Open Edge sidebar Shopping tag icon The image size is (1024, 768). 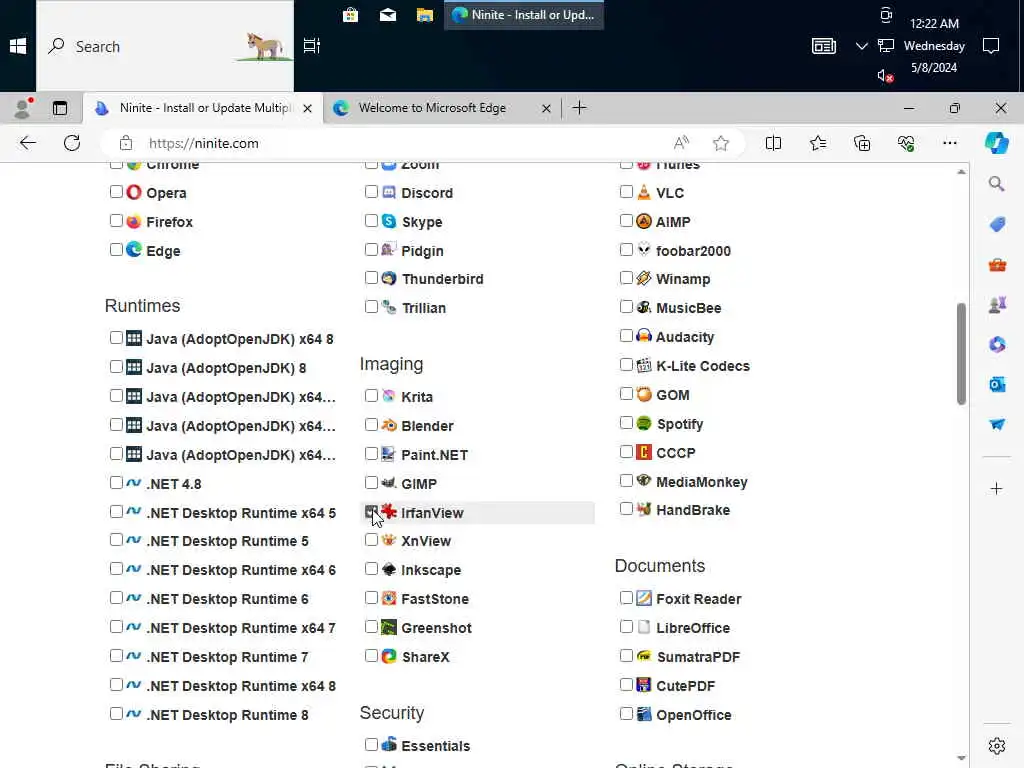(997, 225)
